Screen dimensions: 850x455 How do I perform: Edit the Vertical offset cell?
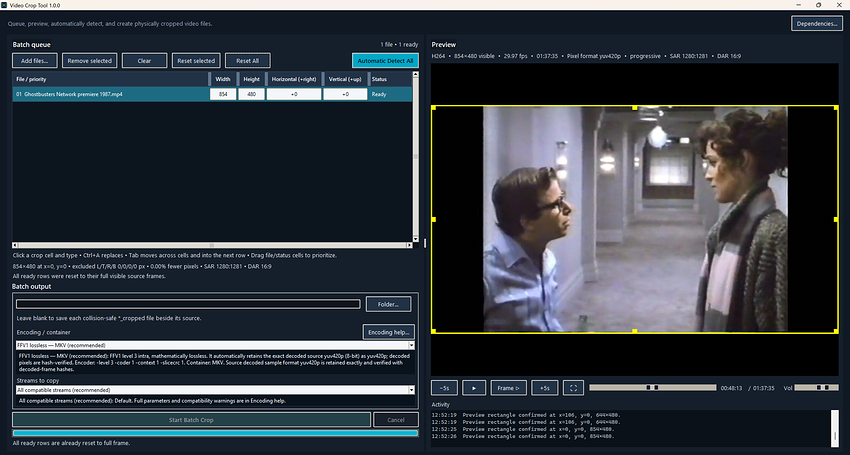[x=345, y=94]
